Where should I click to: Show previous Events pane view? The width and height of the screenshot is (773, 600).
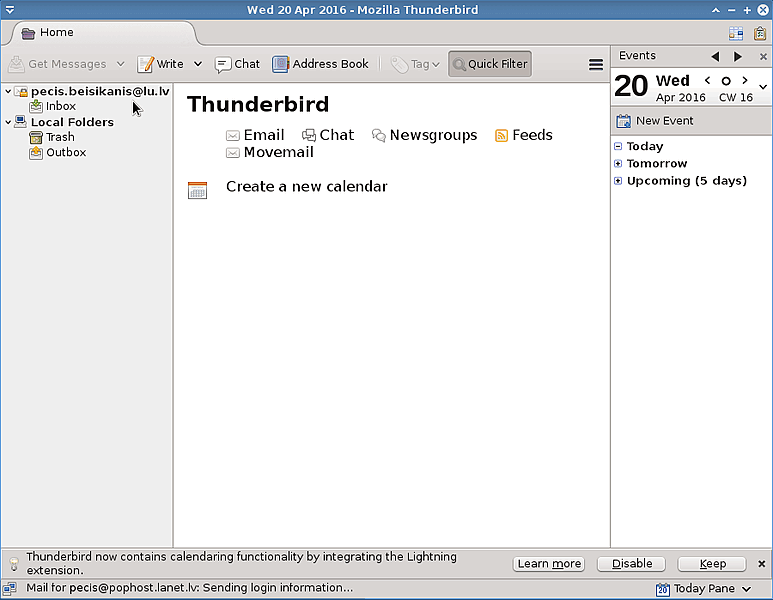tap(715, 57)
